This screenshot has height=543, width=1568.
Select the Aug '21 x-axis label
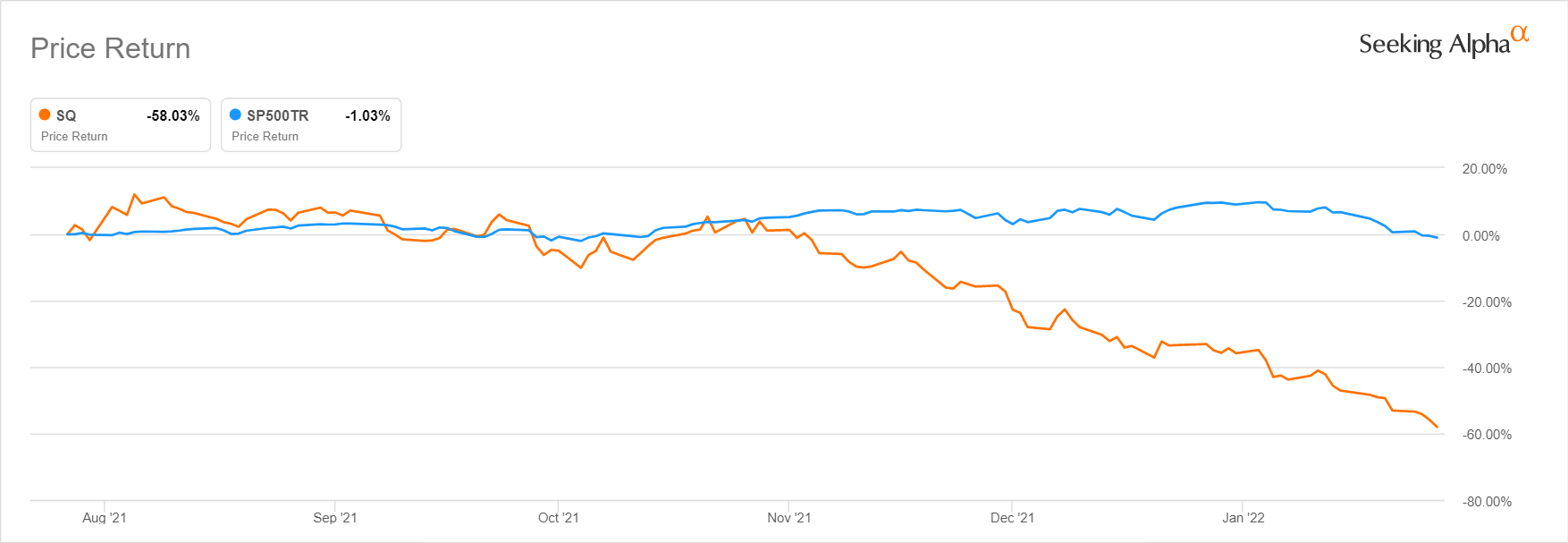[104, 518]
